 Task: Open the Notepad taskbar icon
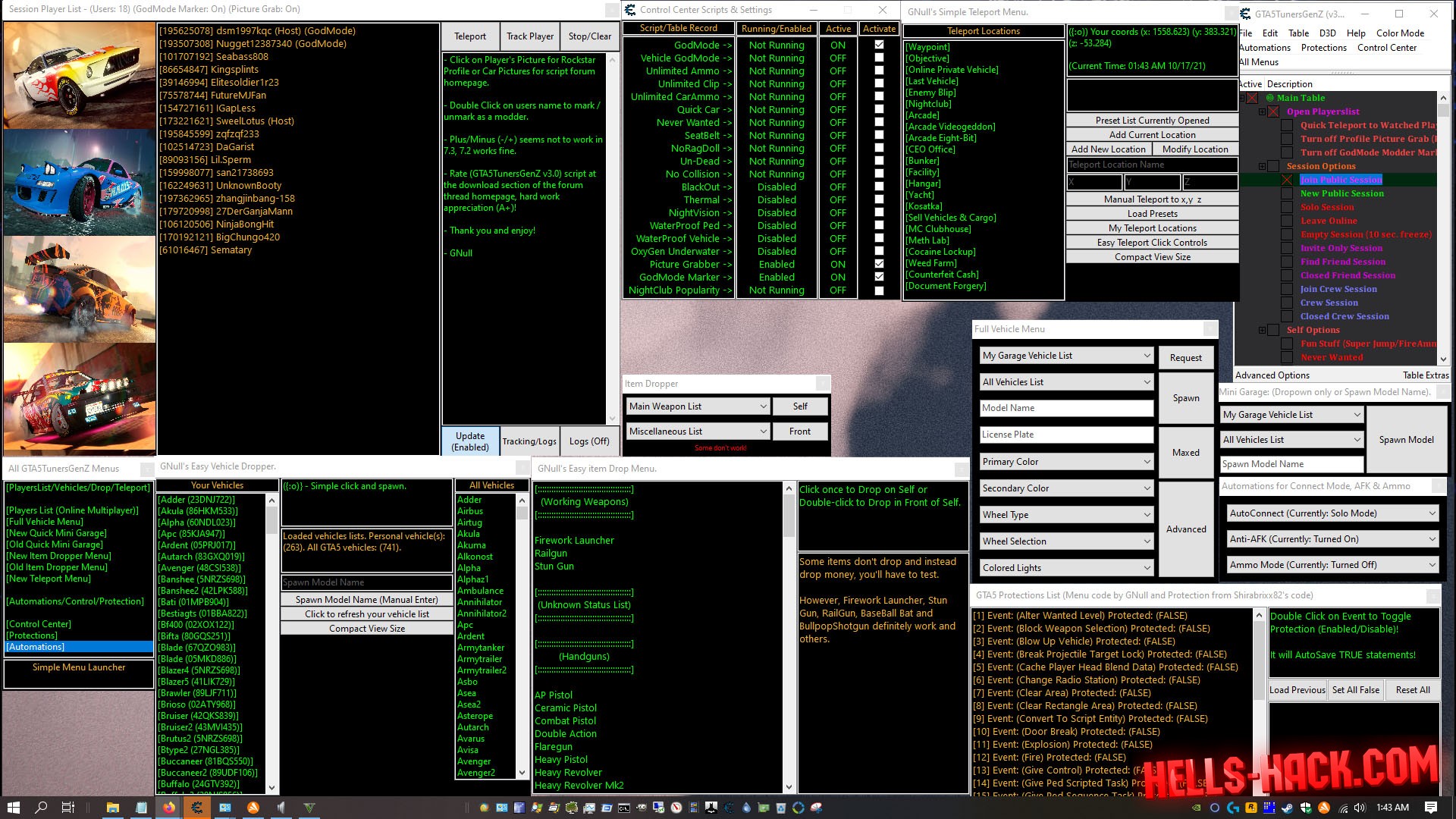(x=141, y=808)
